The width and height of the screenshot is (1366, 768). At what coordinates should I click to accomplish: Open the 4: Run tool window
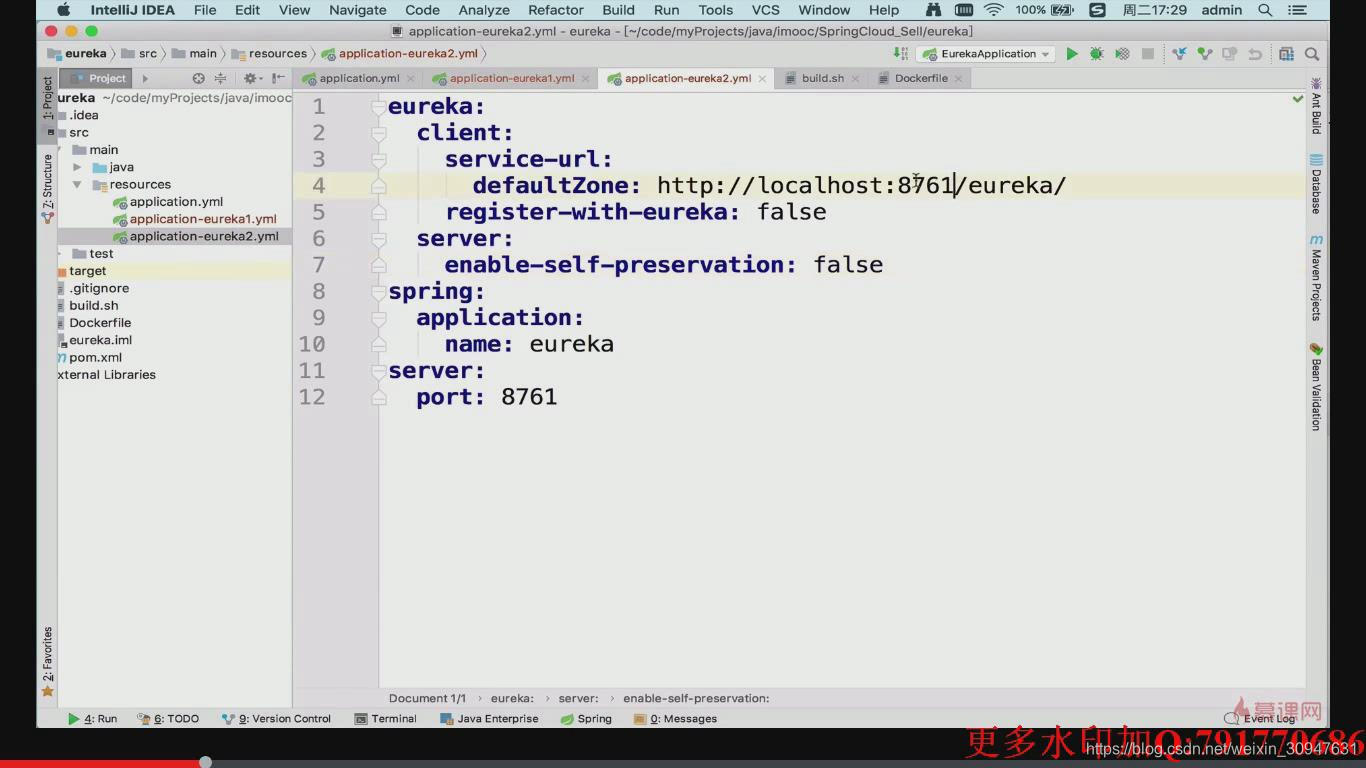point(93,719)
